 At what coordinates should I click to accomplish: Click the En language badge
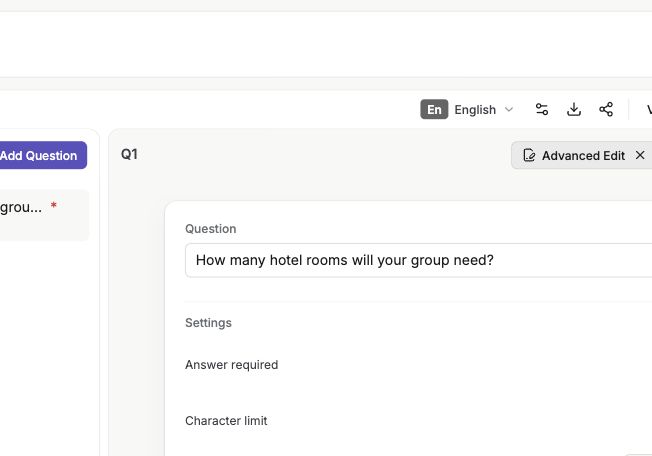pos(434,109)
